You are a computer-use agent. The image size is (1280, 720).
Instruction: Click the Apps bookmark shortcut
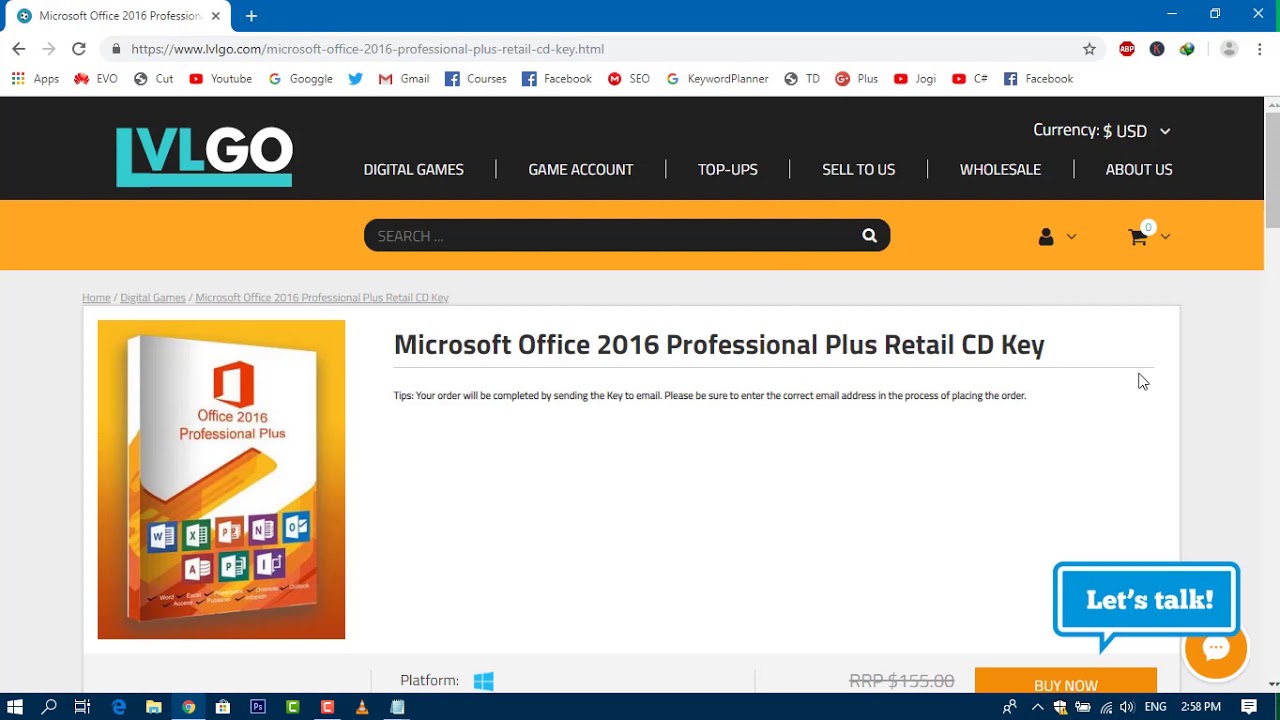click(35, 79)
